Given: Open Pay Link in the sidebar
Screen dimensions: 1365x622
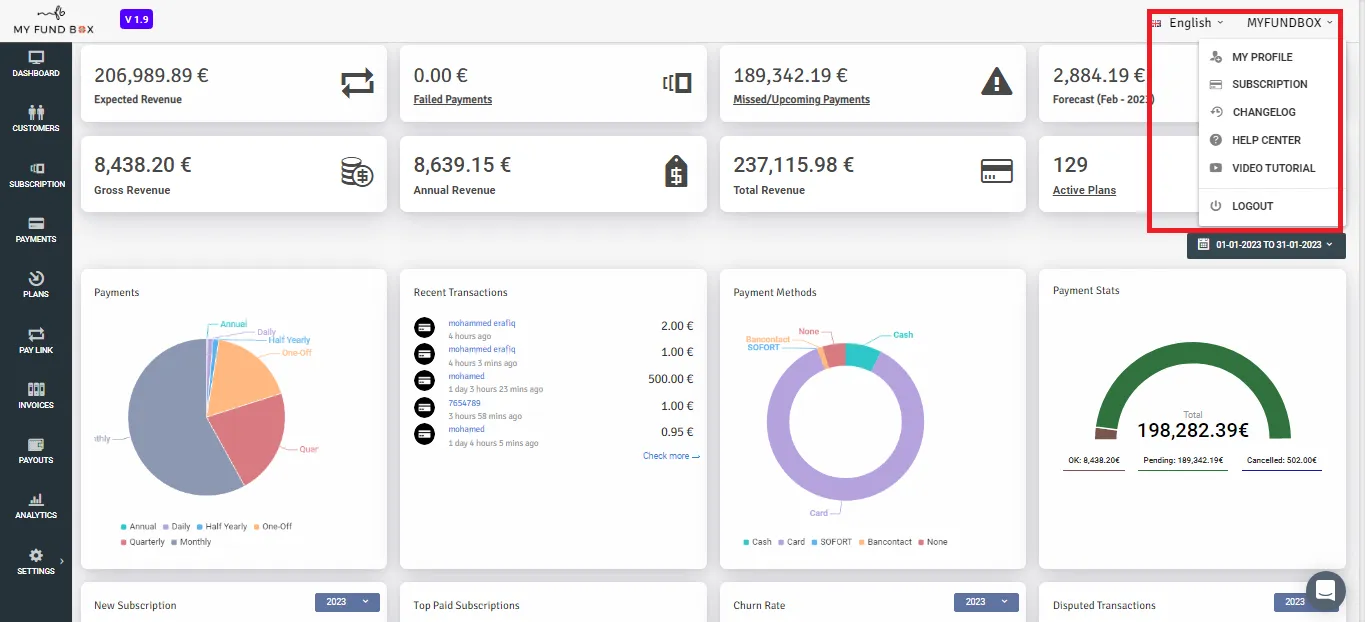Looking at the screenshot, I should coord(36,341).
